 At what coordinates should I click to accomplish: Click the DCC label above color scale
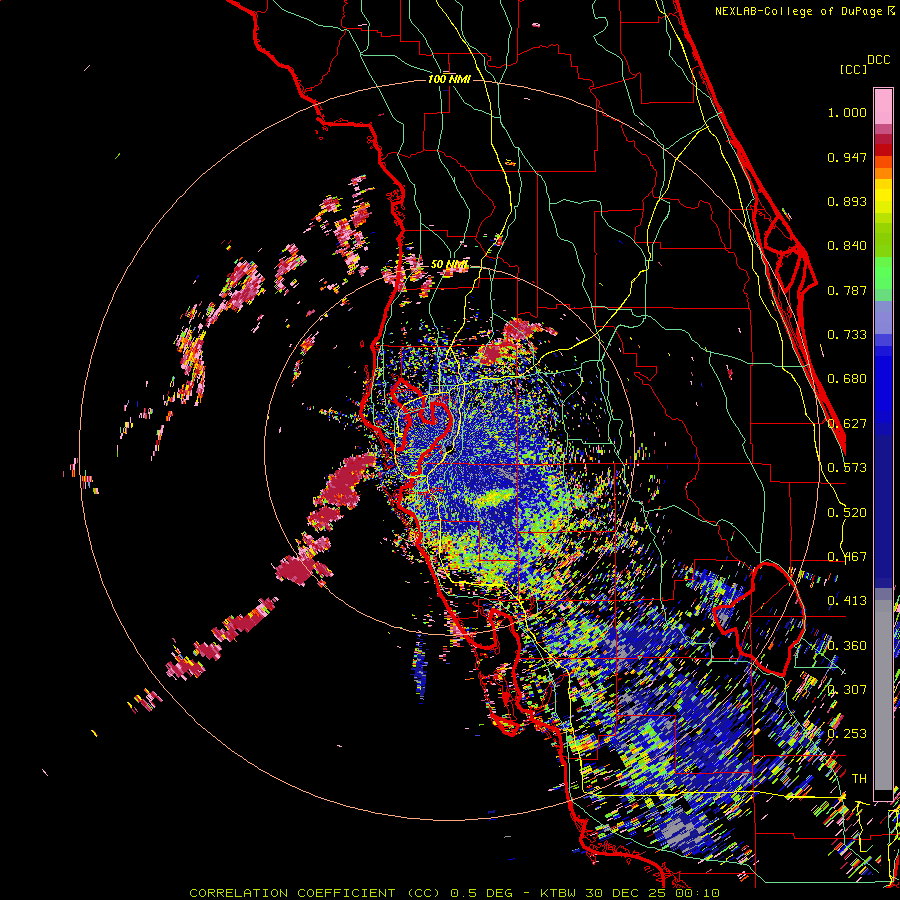click(x=878, y=60)
